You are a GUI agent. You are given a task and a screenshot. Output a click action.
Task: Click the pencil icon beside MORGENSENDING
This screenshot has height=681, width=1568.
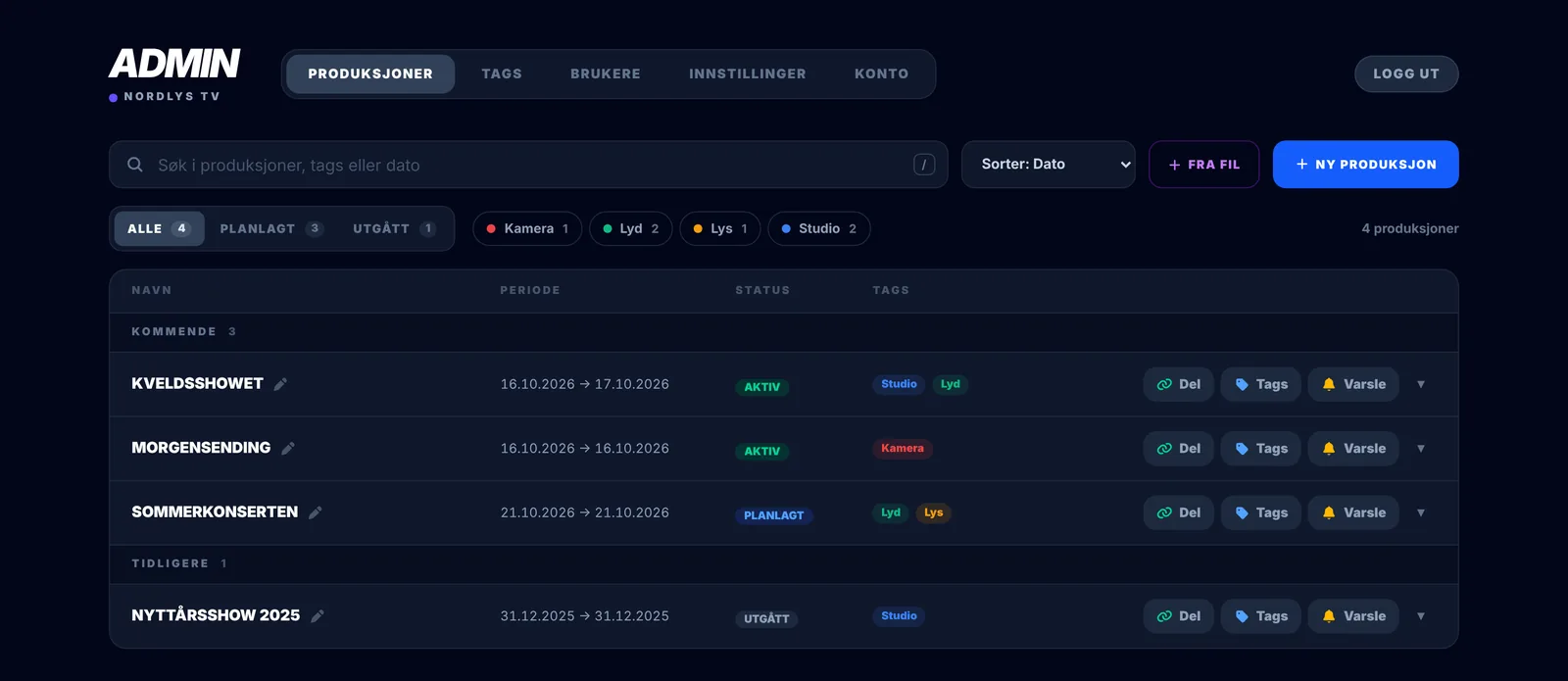[x=288, y=449]
